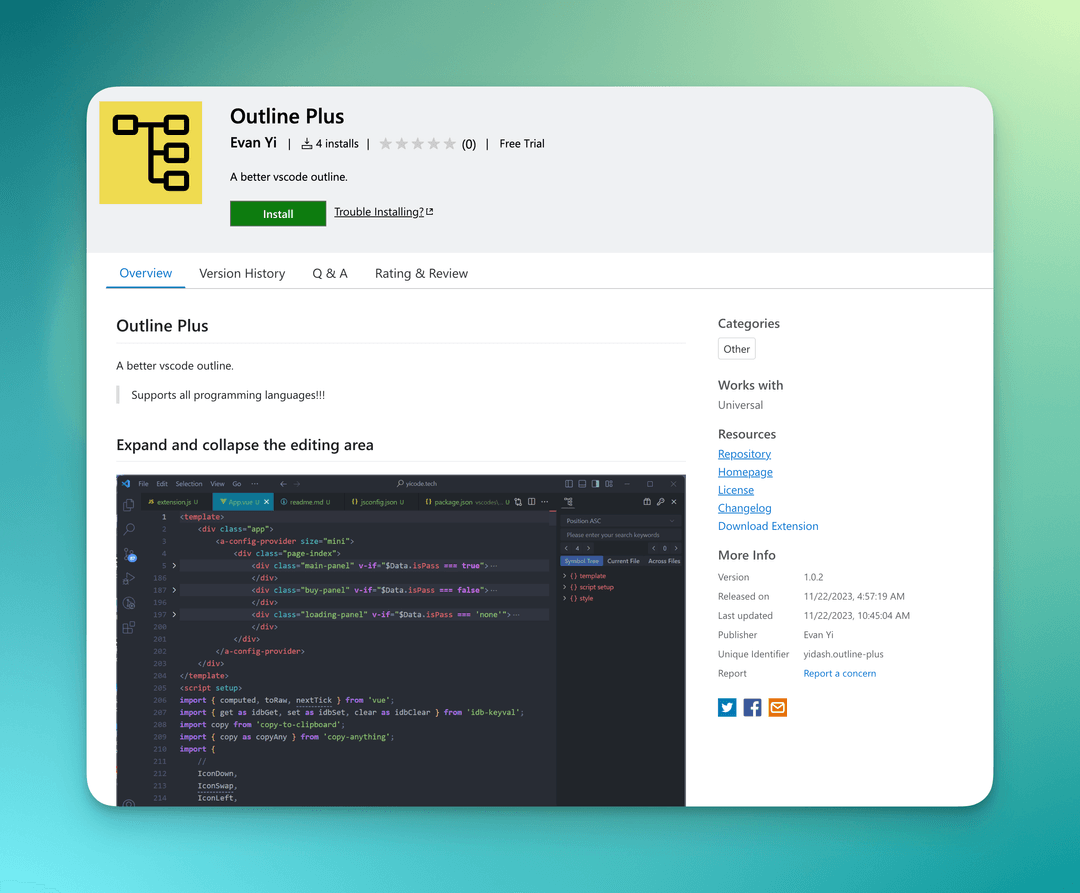Open the Changelog link
The height and width of the screenshot is (893, 1080).
[745, 507]
